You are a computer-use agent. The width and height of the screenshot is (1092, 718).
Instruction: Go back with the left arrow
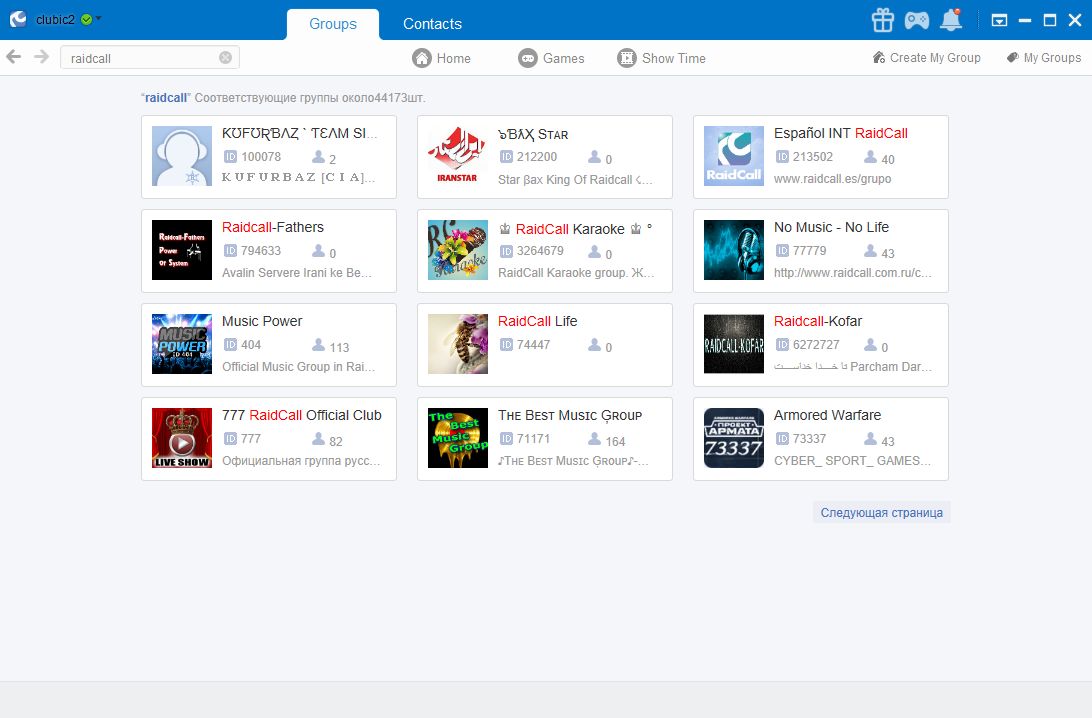pos(14,57)
